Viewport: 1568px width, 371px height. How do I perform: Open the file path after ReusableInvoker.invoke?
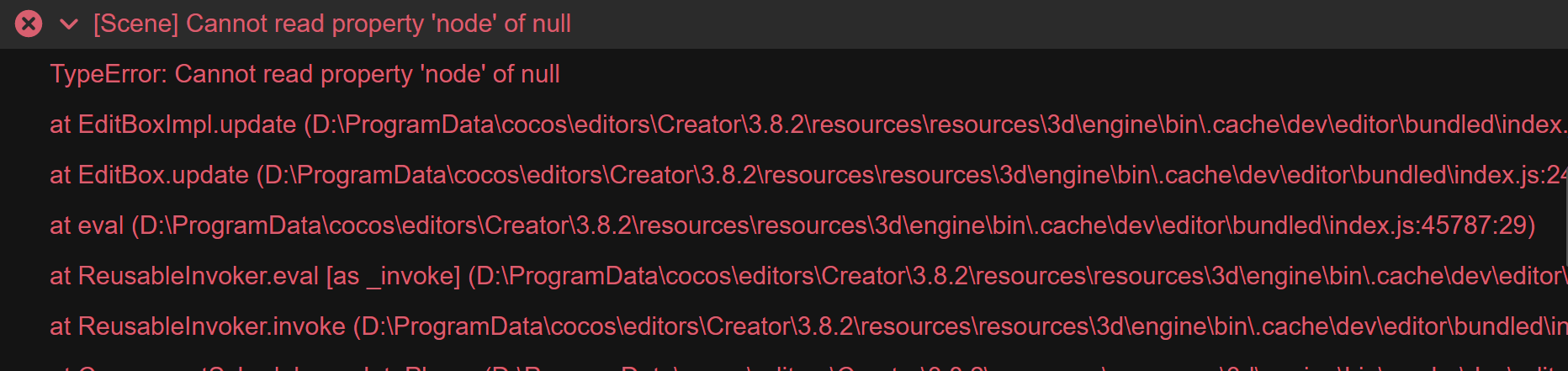click(x=959, y=326)
